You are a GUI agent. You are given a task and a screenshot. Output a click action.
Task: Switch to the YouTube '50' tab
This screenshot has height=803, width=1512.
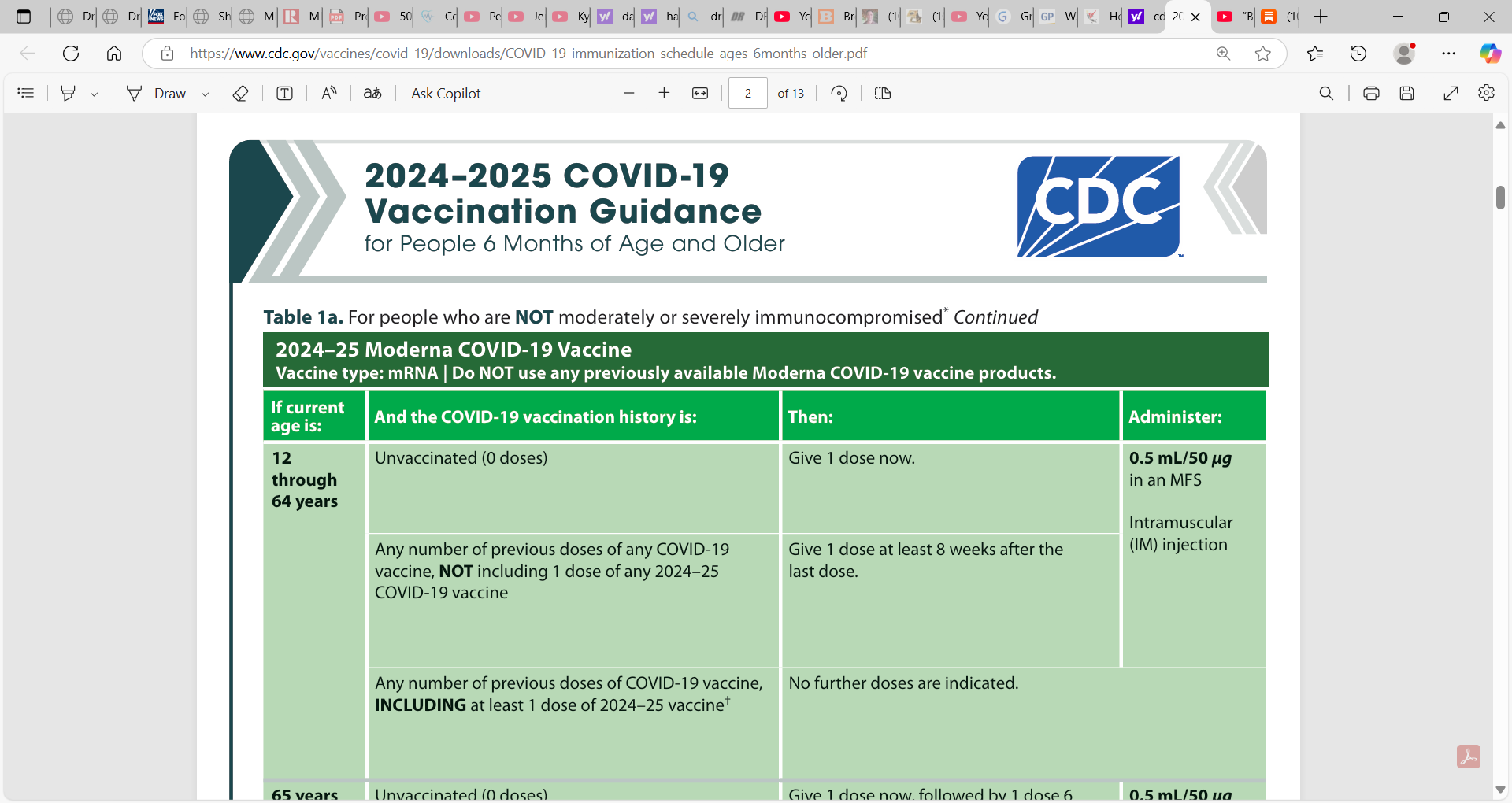392,17
